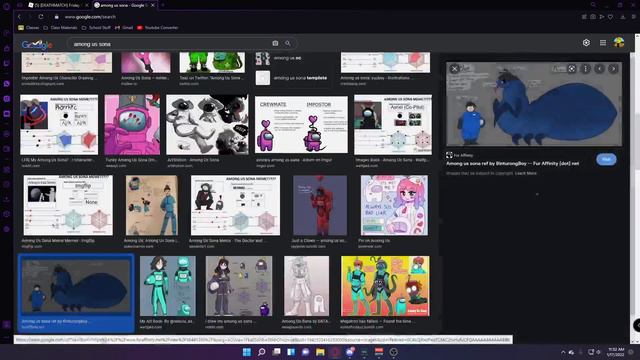Click the Learn More copyright link
The width and height of the screenshot is (640, 360).
526,173
